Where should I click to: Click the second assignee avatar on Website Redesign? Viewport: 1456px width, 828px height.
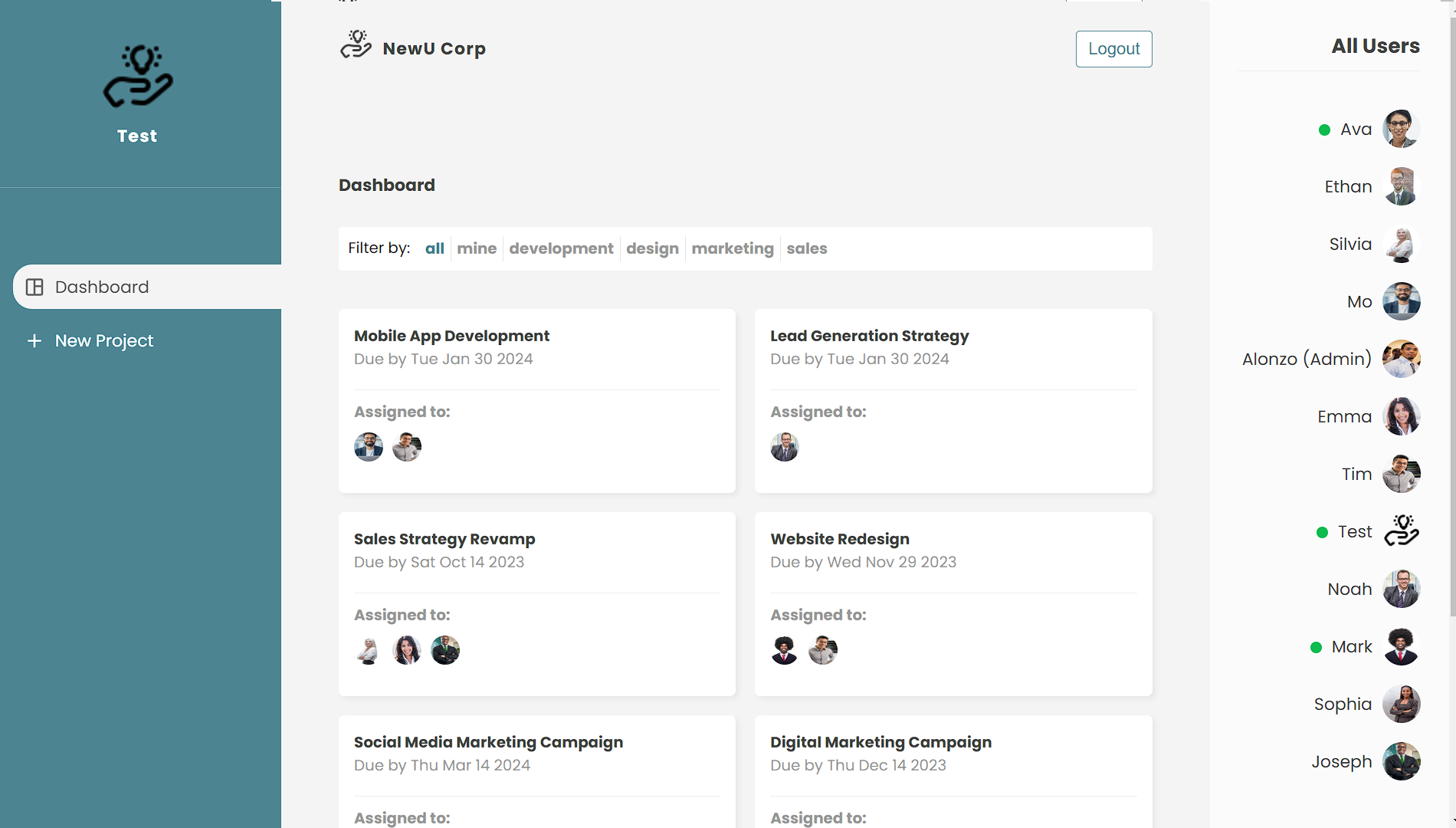click(x=822, y=649)
